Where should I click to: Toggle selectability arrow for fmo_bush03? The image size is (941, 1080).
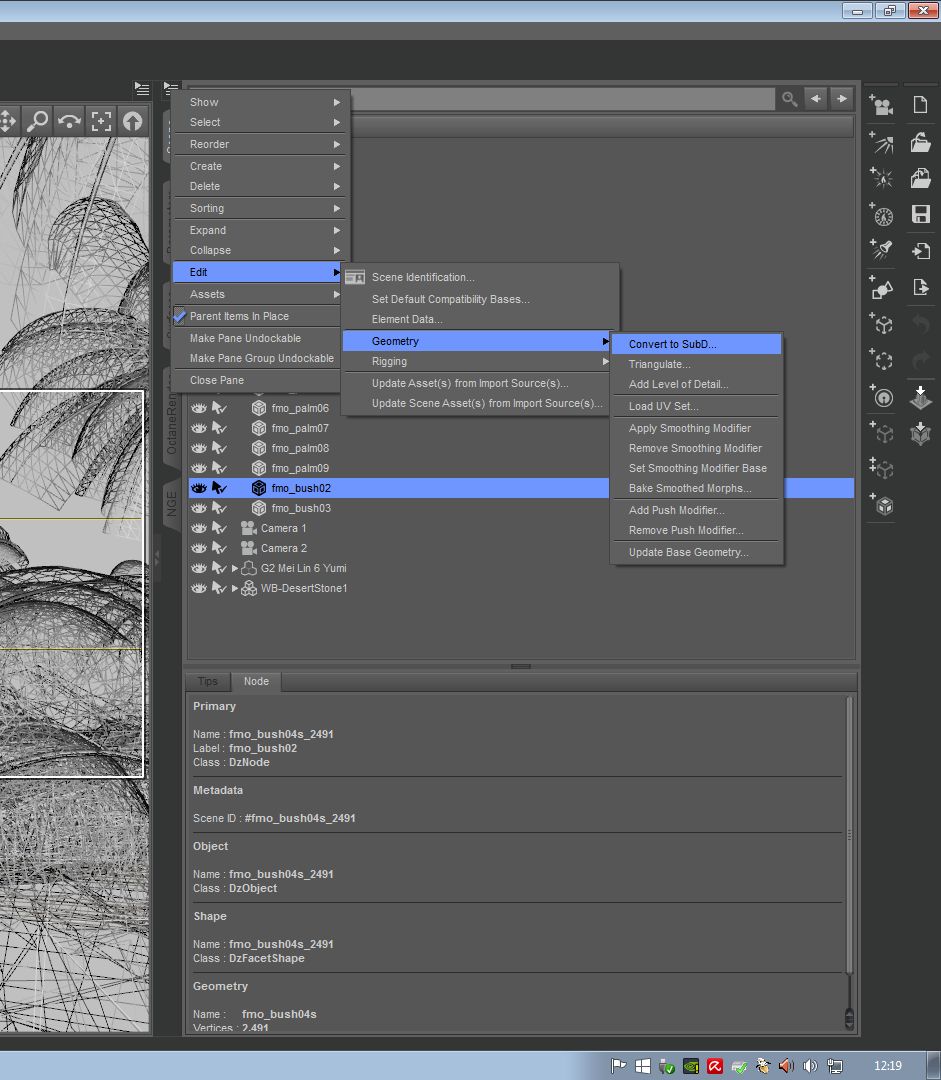pos(219,508)
